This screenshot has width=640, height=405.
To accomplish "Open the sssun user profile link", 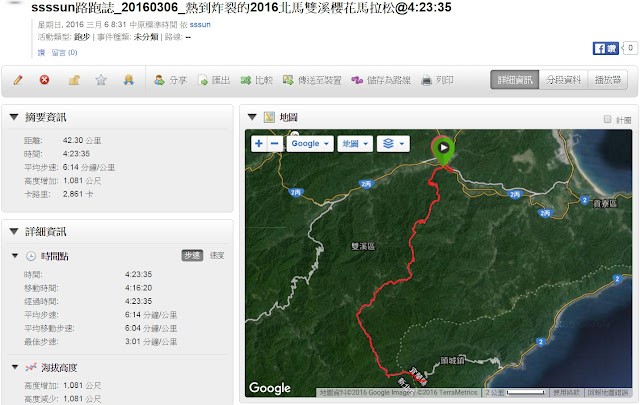I will 200,24.
